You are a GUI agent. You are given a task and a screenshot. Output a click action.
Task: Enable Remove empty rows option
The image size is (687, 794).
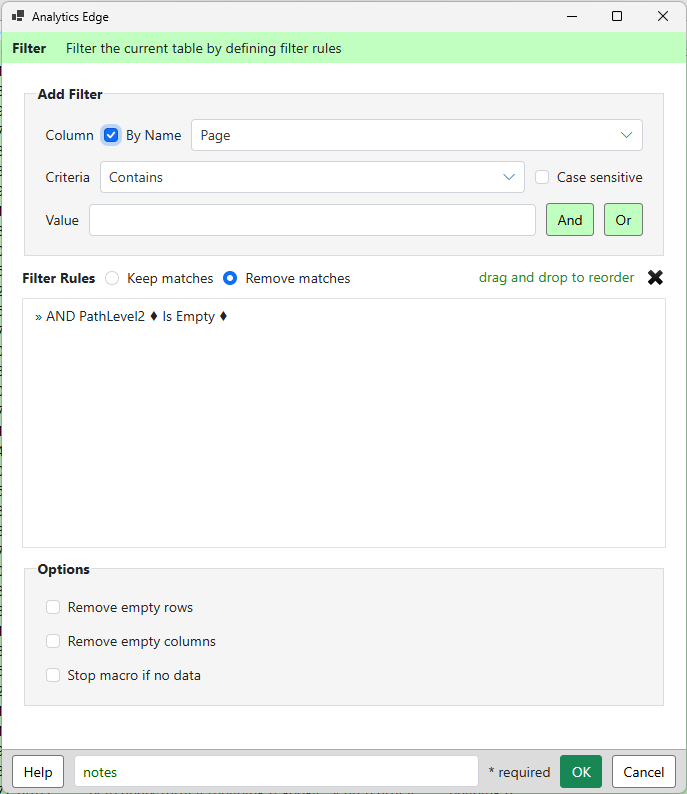[53, 607]
